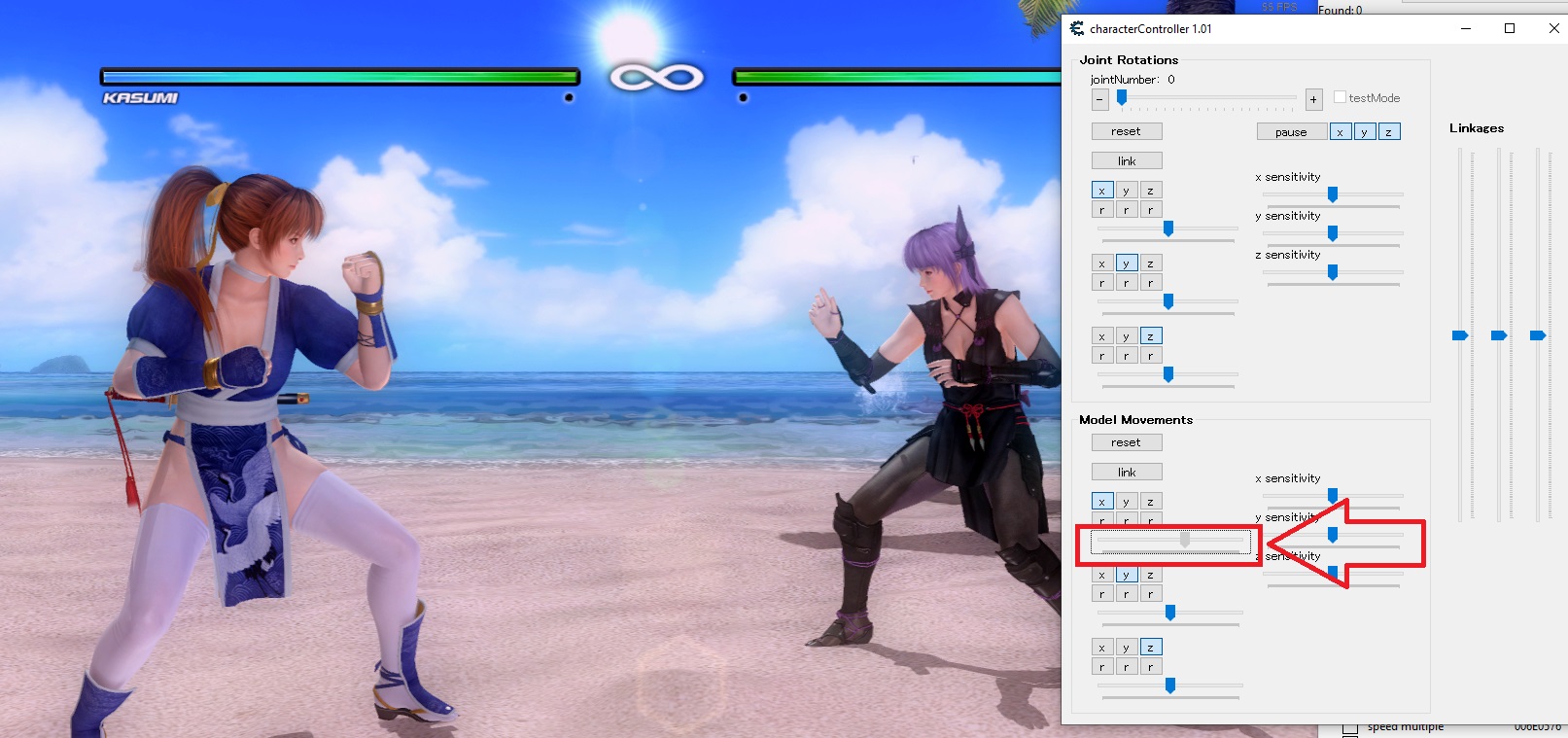Click r under z in third Joint Rotations group
1568x738 pixels.
[x=1151, y=356]
